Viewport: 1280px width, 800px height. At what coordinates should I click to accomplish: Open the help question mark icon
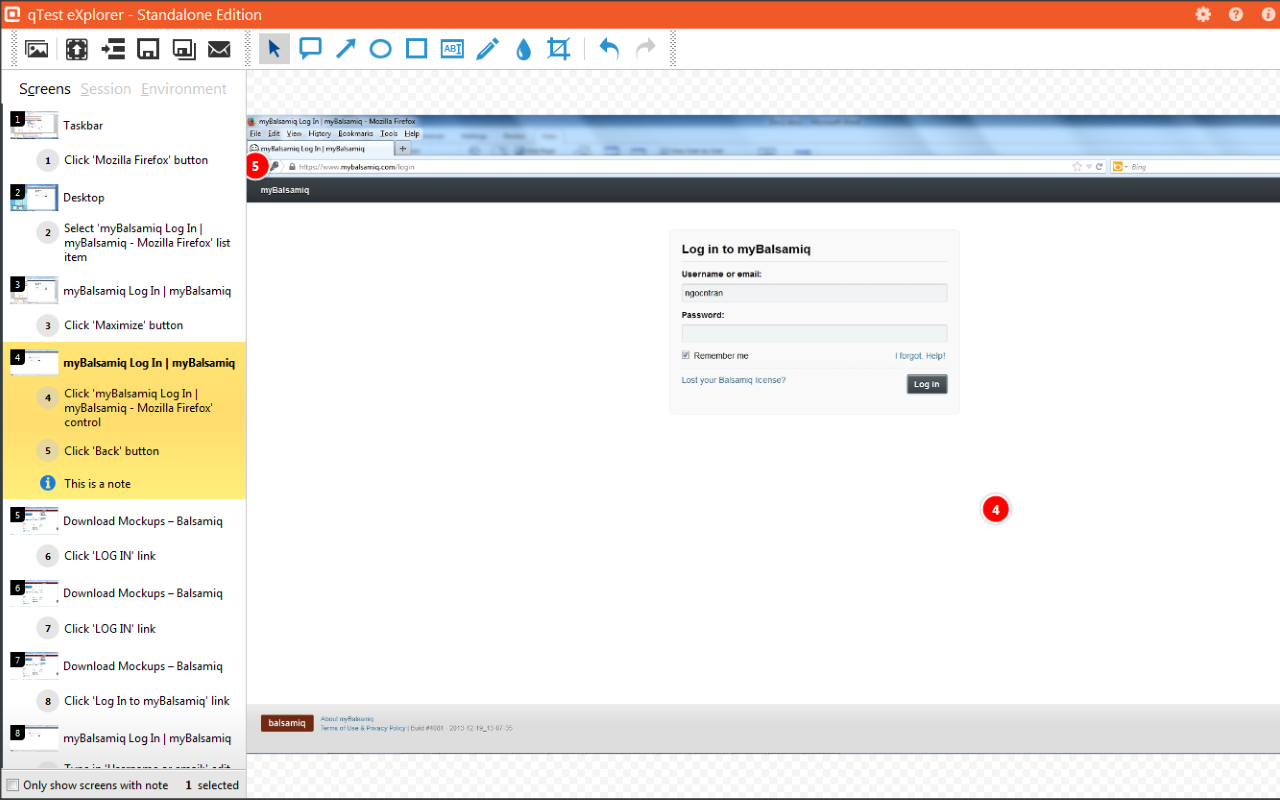coord(1236,15)
